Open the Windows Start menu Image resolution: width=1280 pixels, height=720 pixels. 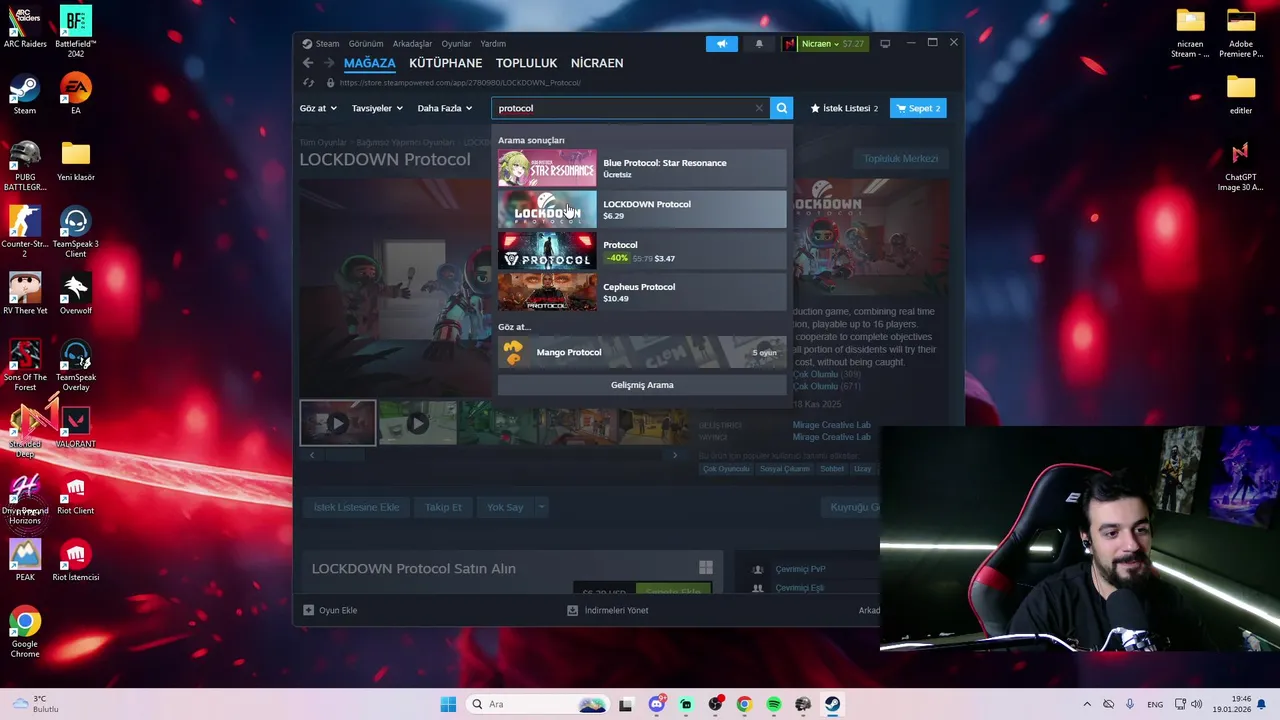448,704
